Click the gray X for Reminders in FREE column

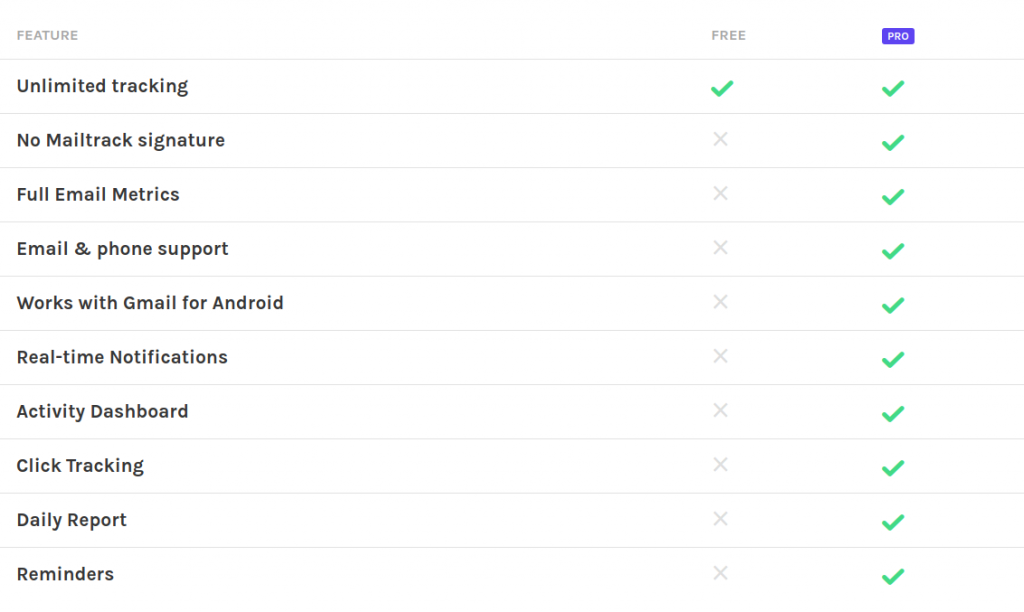point(720,573)
